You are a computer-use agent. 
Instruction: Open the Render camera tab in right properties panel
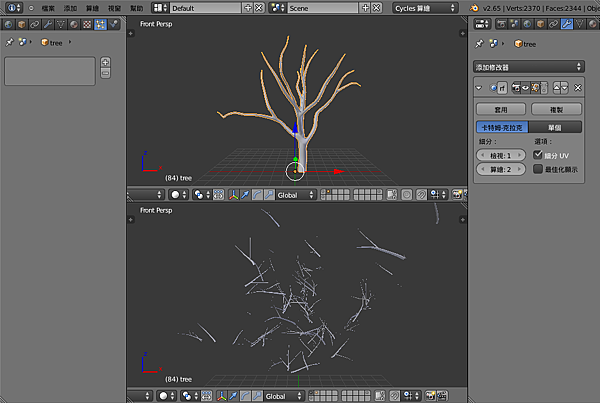[501, 24]
